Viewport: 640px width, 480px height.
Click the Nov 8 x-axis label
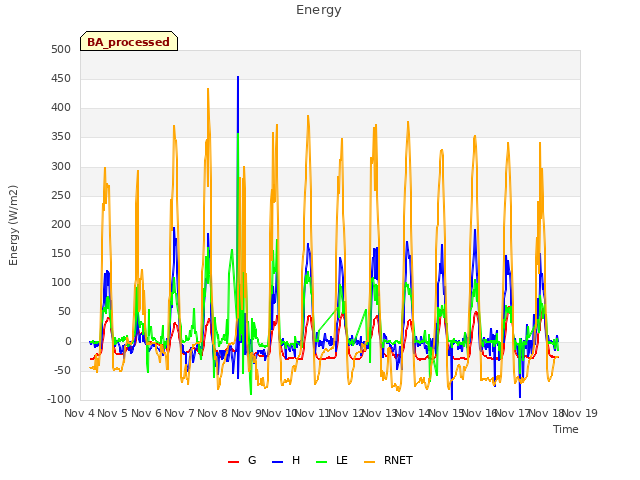tap(213, 413)
